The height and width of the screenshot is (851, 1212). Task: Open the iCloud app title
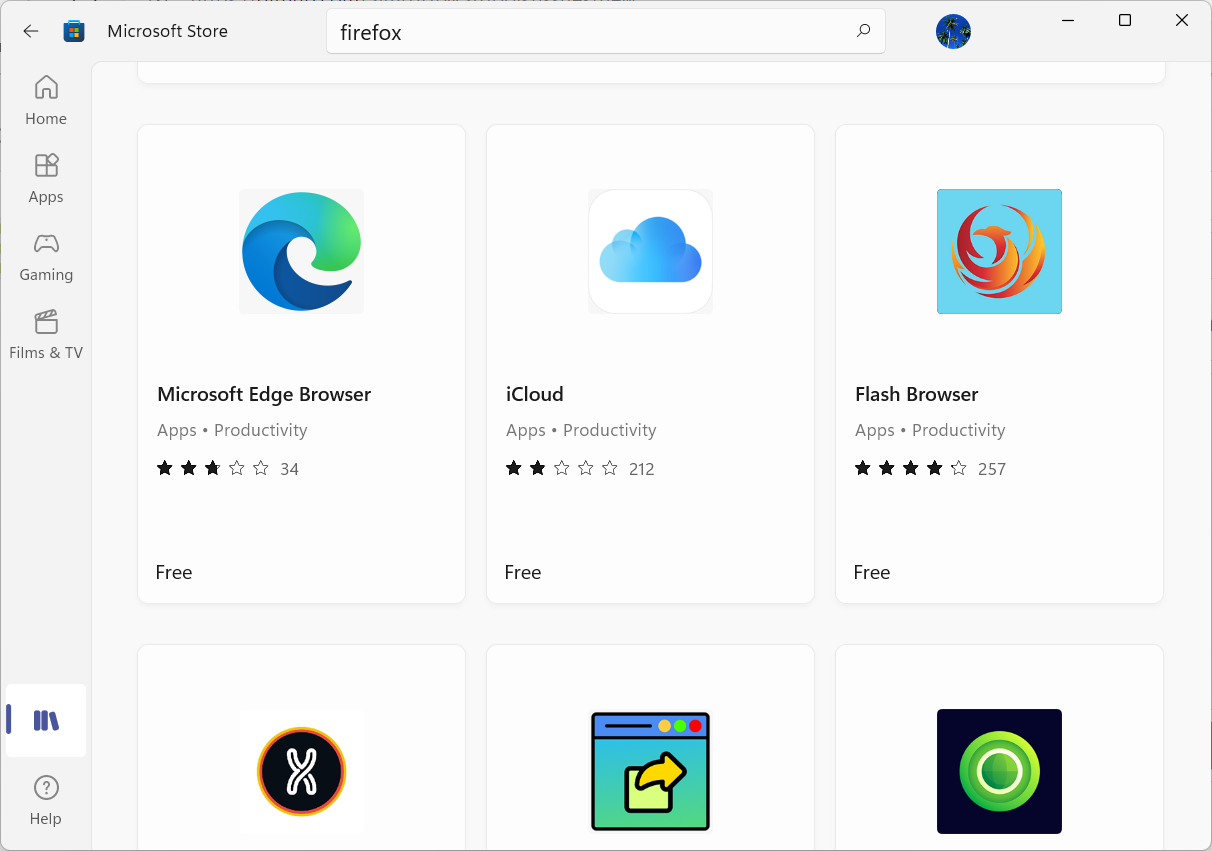pos(535,394)
